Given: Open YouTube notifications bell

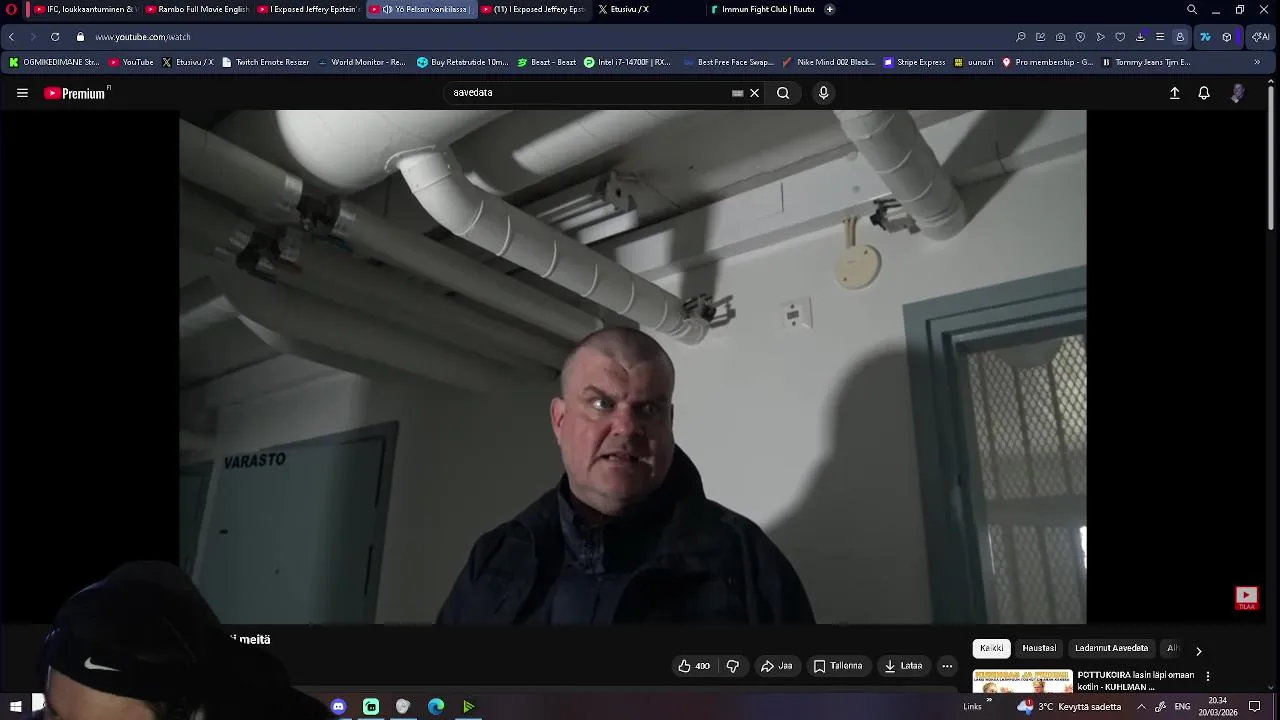Looking at the screenshot, I should click(1204, 93).
